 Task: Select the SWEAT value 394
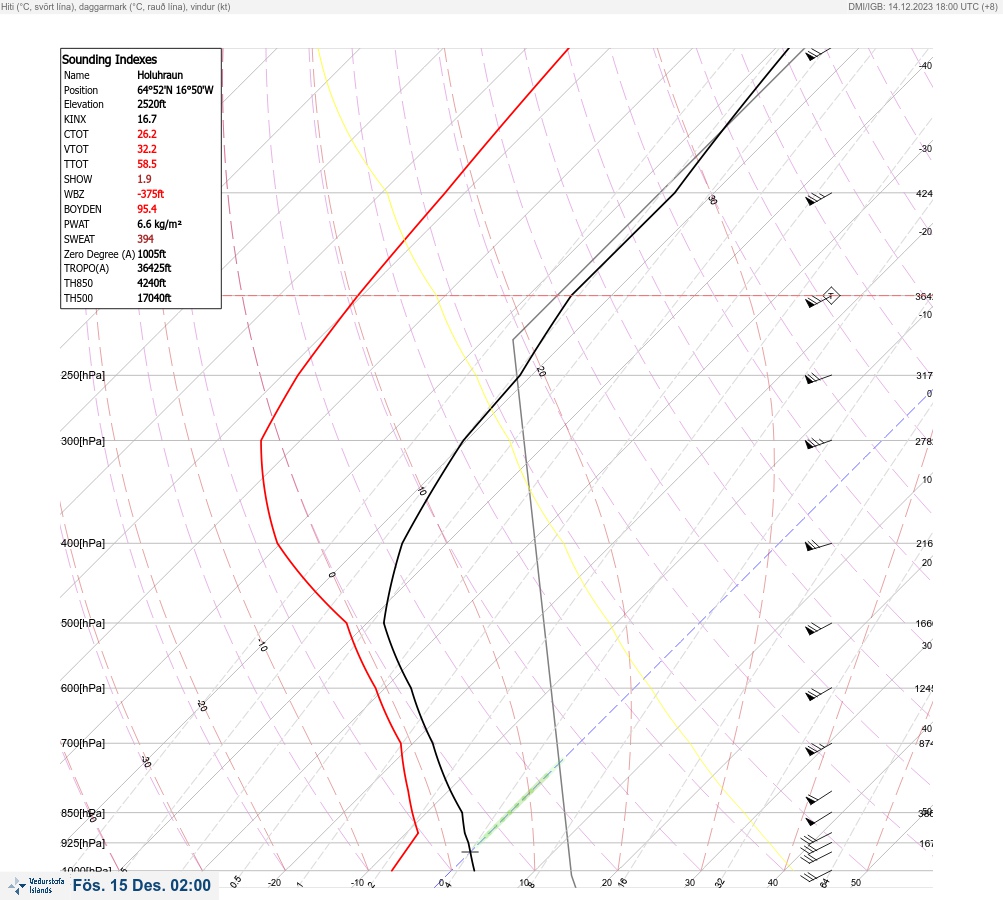point(145,239)
